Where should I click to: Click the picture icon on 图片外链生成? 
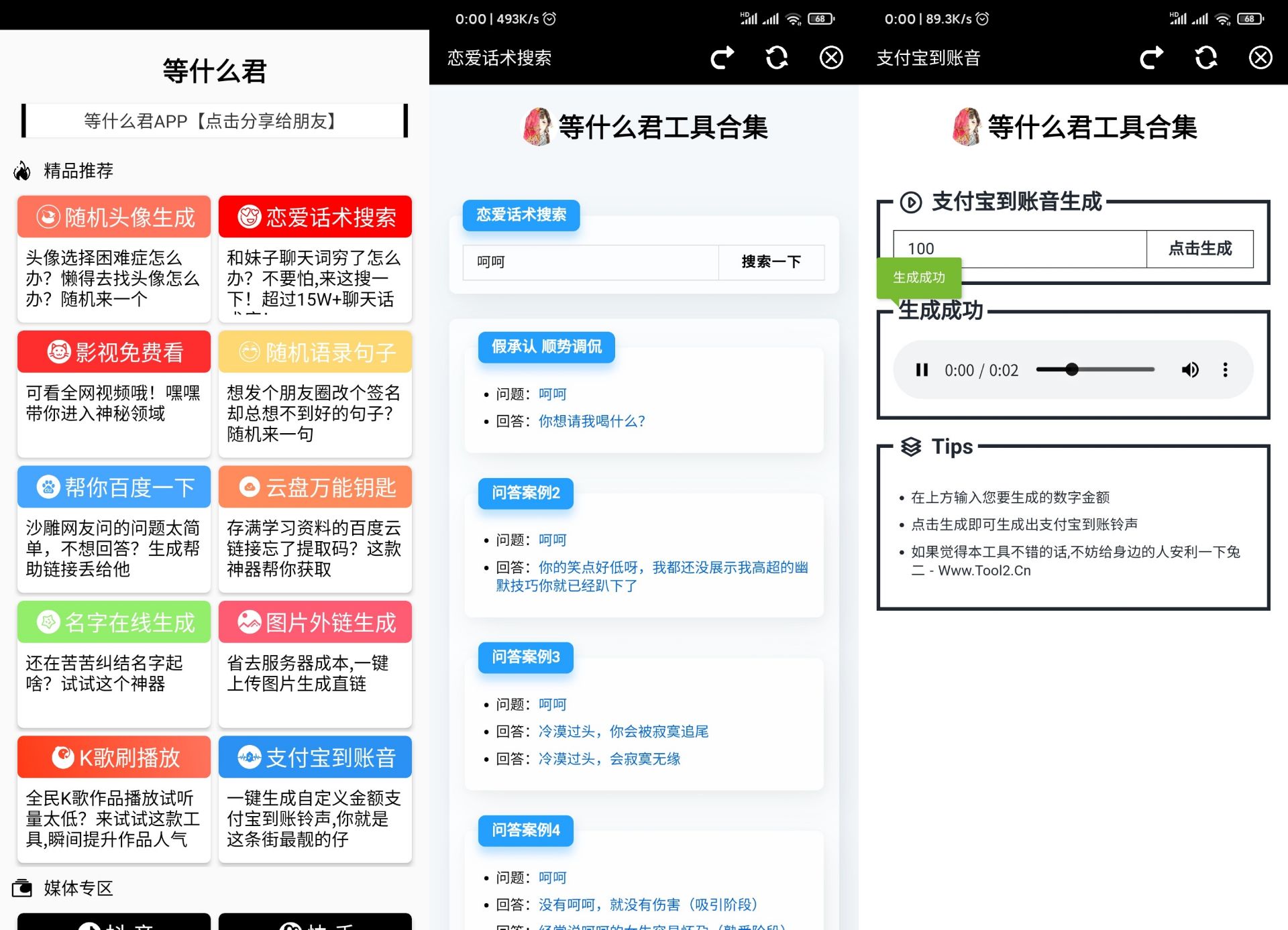pos(250,622)
